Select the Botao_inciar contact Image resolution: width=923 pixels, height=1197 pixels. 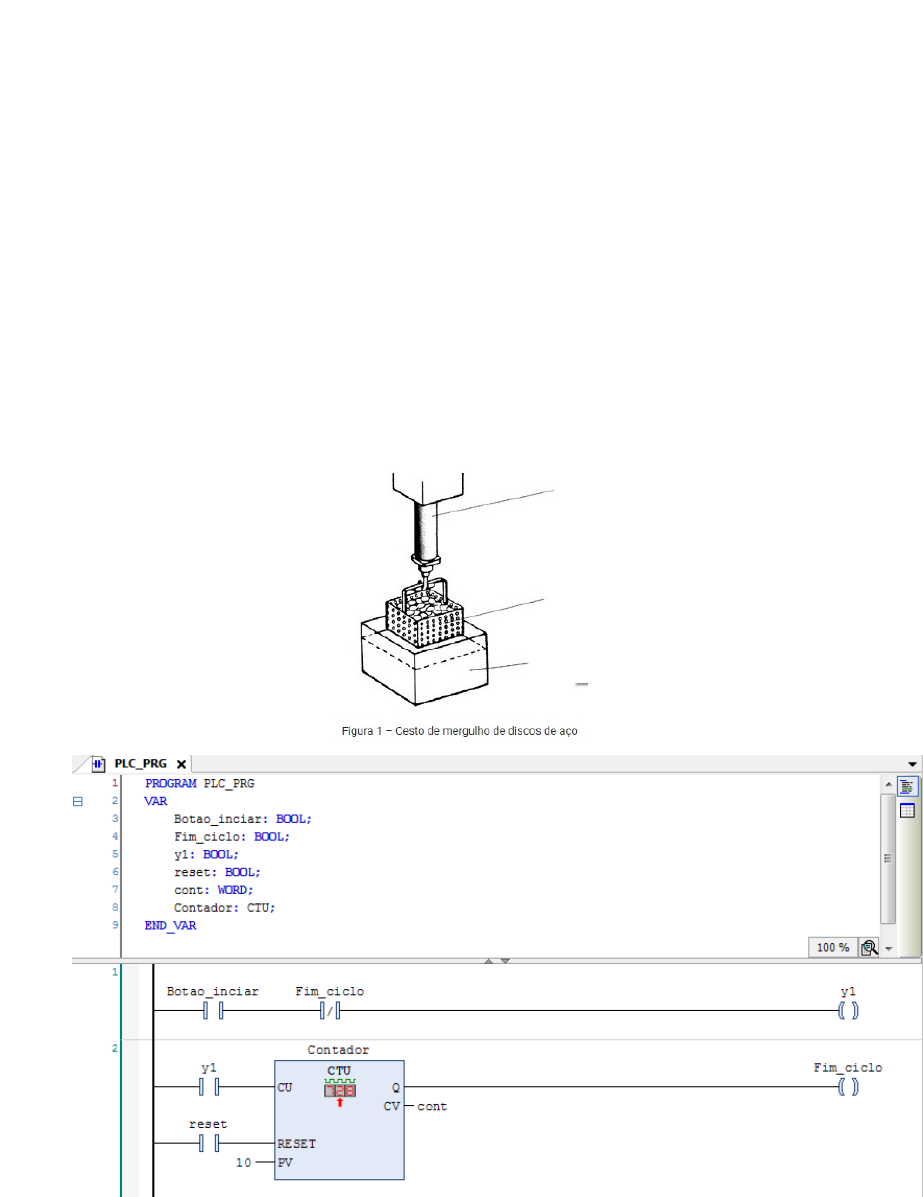click(212, 1011)
